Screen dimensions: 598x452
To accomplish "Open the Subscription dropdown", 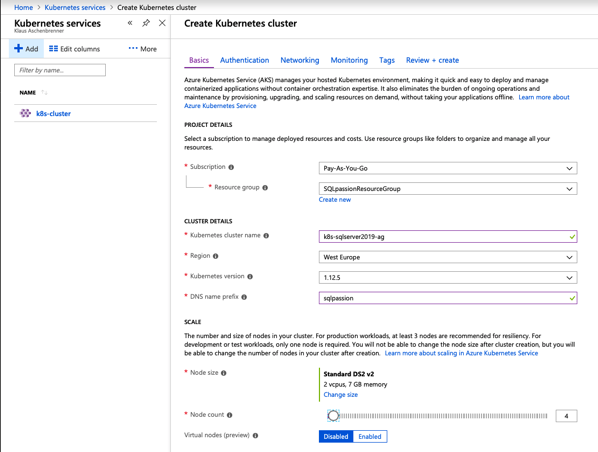I will 448,168.
